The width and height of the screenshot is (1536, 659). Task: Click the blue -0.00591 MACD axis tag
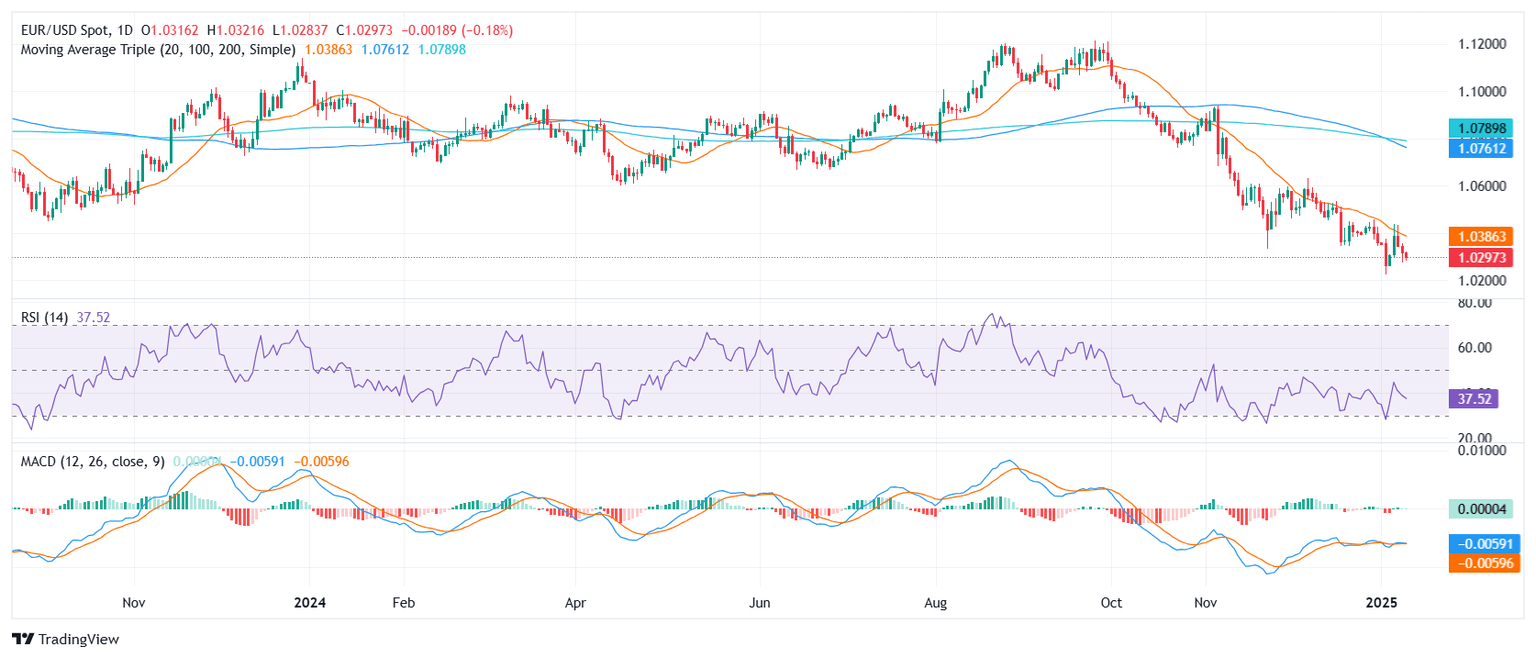pyautogui.click(x=1482, y=544)
